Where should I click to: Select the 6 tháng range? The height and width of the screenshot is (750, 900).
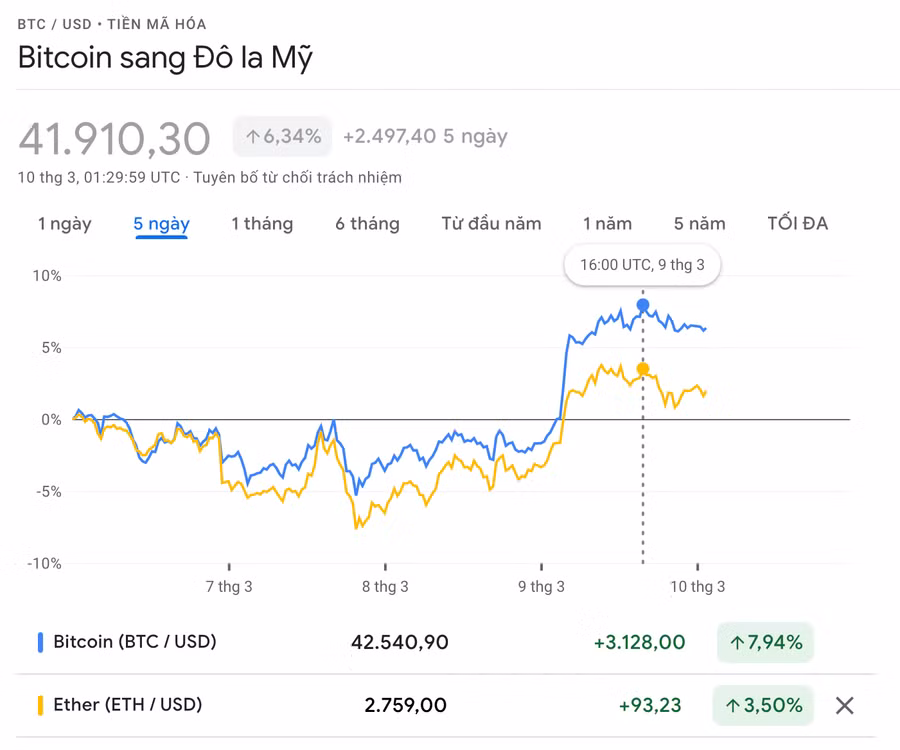pos(367,224)
